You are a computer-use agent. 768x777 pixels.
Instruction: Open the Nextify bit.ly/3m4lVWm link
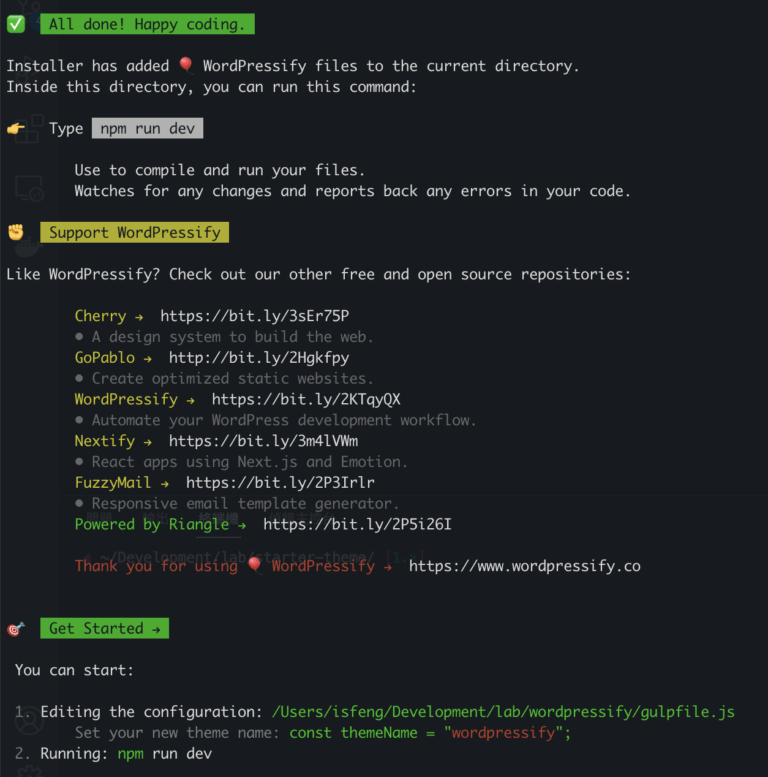pos(263,441)
